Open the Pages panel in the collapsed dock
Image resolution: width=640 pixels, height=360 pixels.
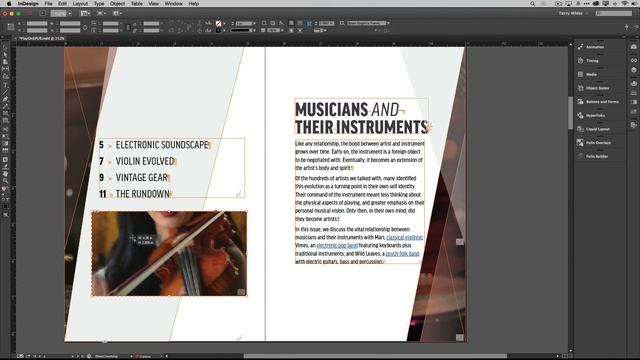pos(633,47)
